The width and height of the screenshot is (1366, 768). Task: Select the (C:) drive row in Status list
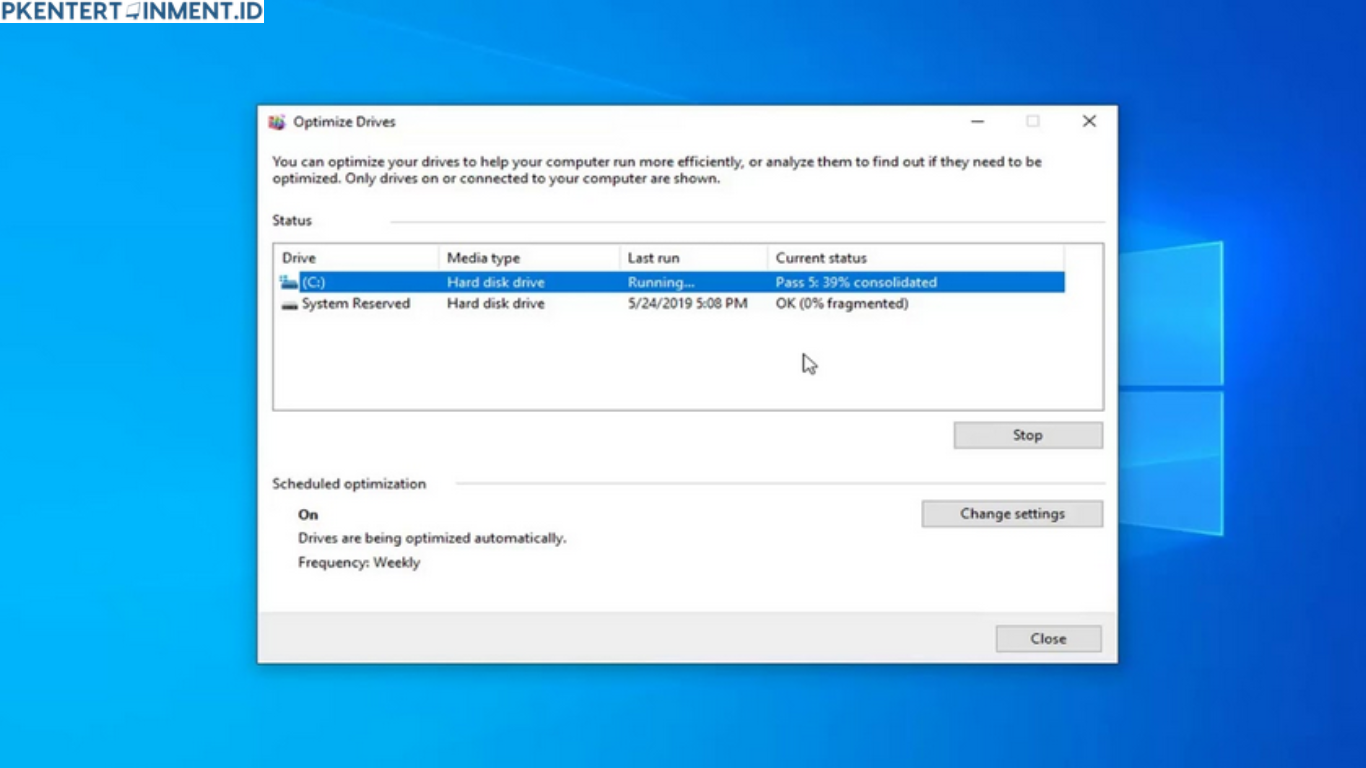600,281
